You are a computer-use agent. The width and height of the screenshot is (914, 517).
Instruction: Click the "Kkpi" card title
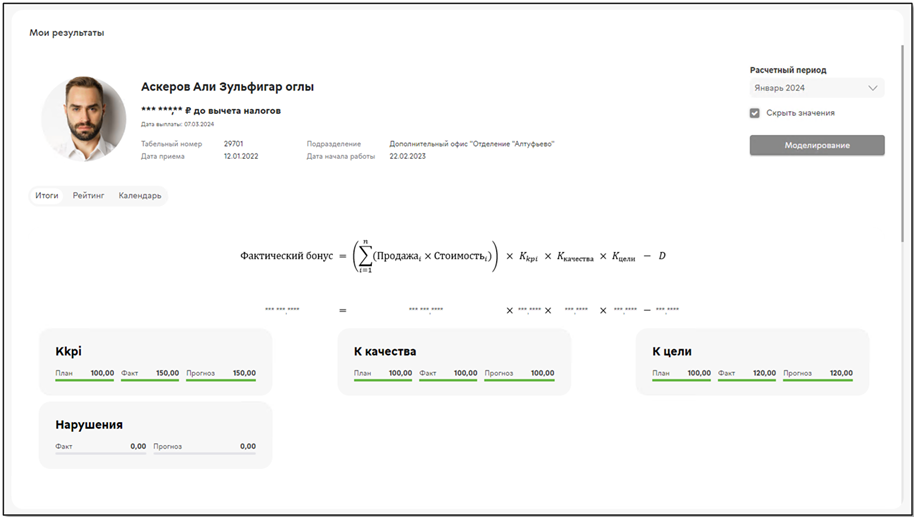pyautogui.click(x=69, y=352)
